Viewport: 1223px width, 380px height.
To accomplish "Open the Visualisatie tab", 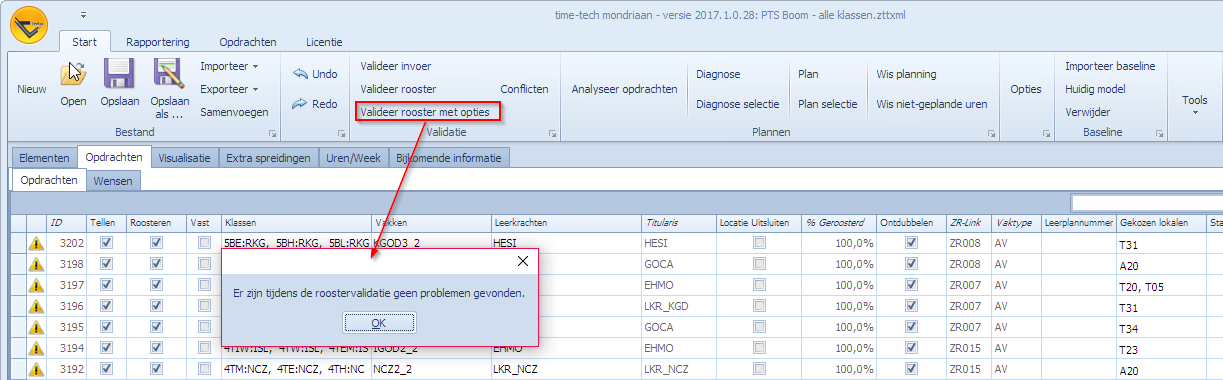I will click(x=185, y=157).
